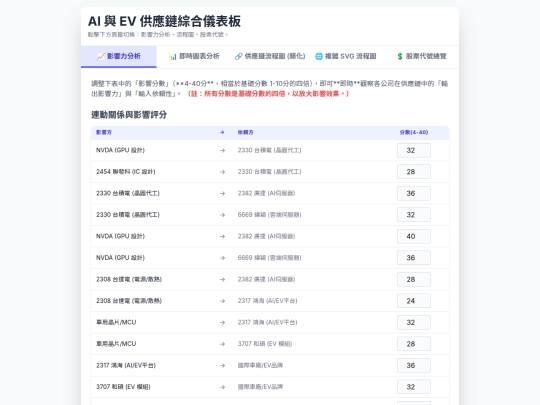Edit score 36 for 2330 台積電 to 2382

(414, 194)
